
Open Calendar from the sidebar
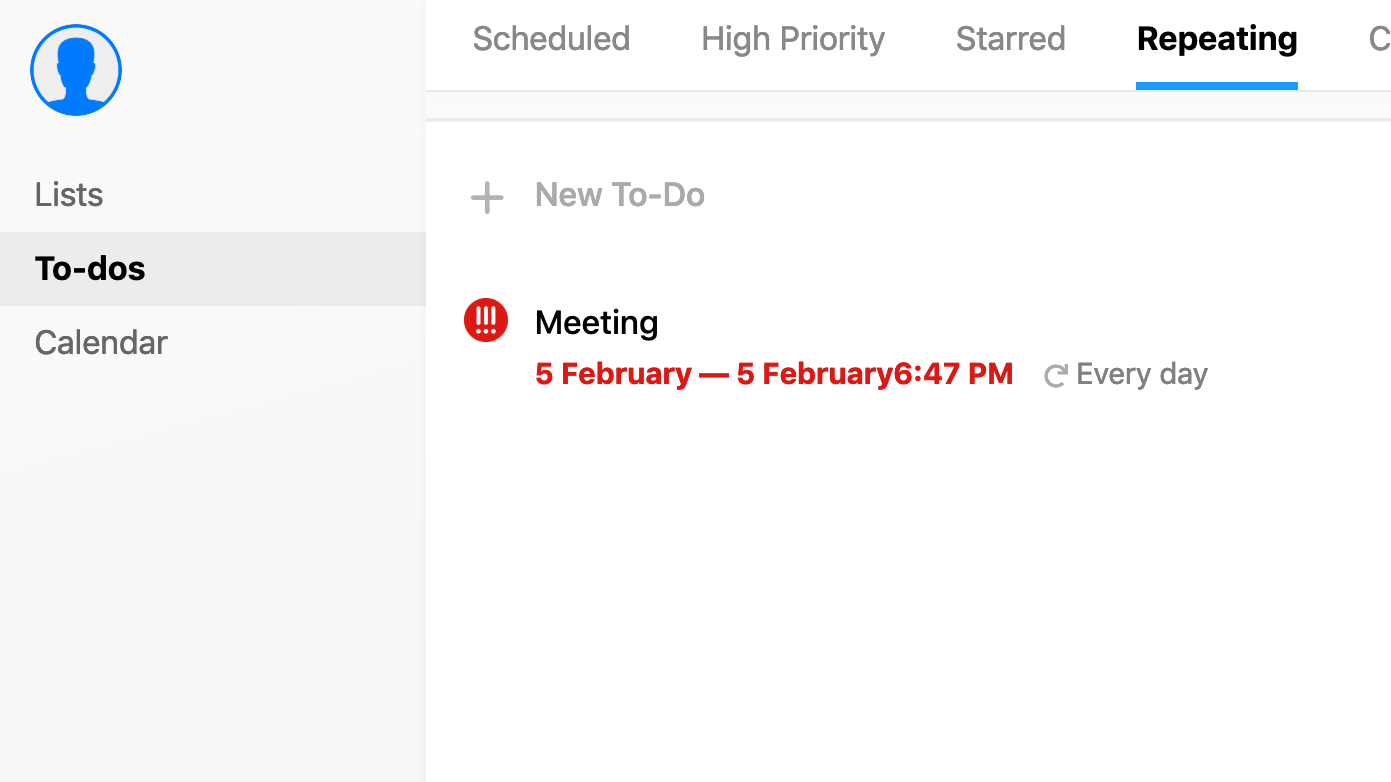(x=101, y=342)
